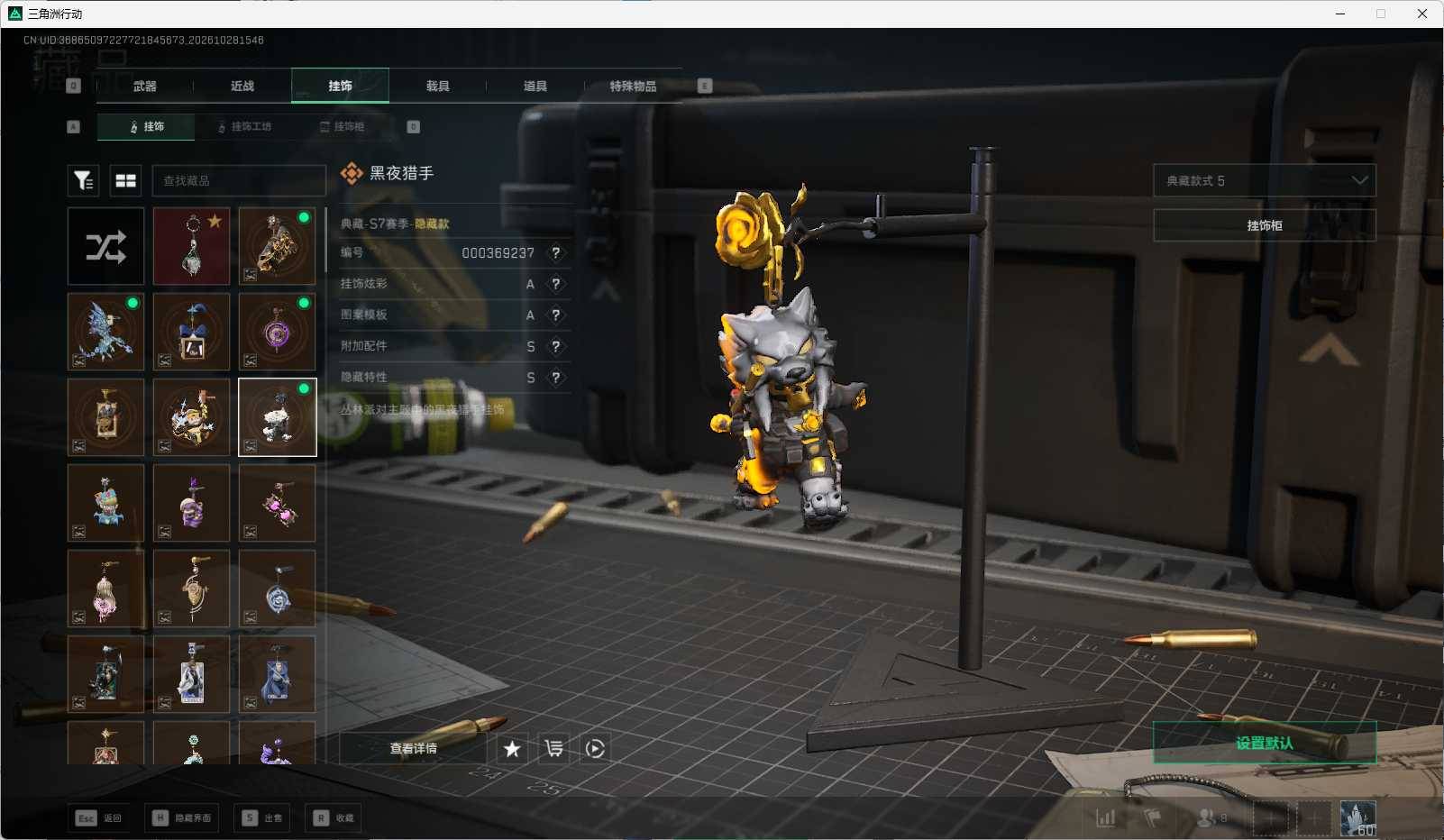Click the help icon beside 编号

click(x=556, y=253)
